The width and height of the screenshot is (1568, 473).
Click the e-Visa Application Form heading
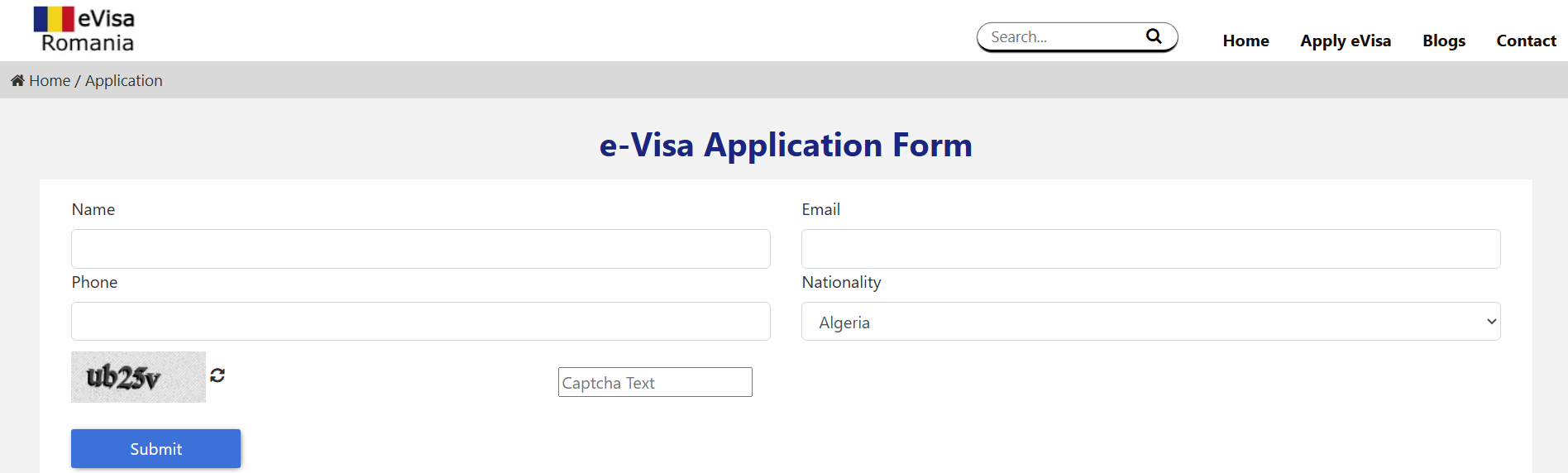pyautogui.click(x=786, y=145)
